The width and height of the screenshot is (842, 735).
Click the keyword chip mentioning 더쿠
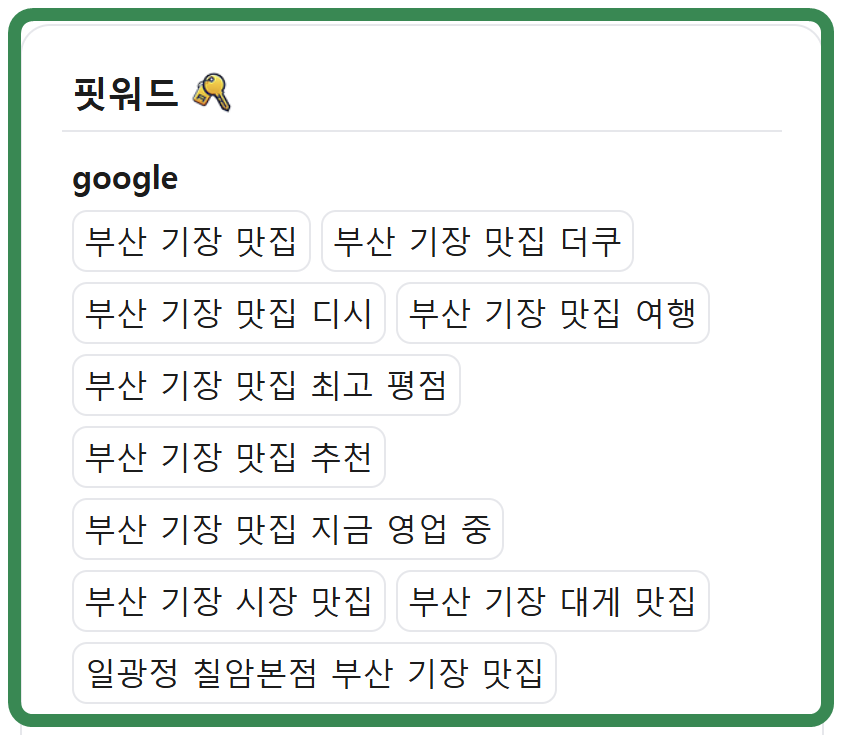click(x=477, y=242)
